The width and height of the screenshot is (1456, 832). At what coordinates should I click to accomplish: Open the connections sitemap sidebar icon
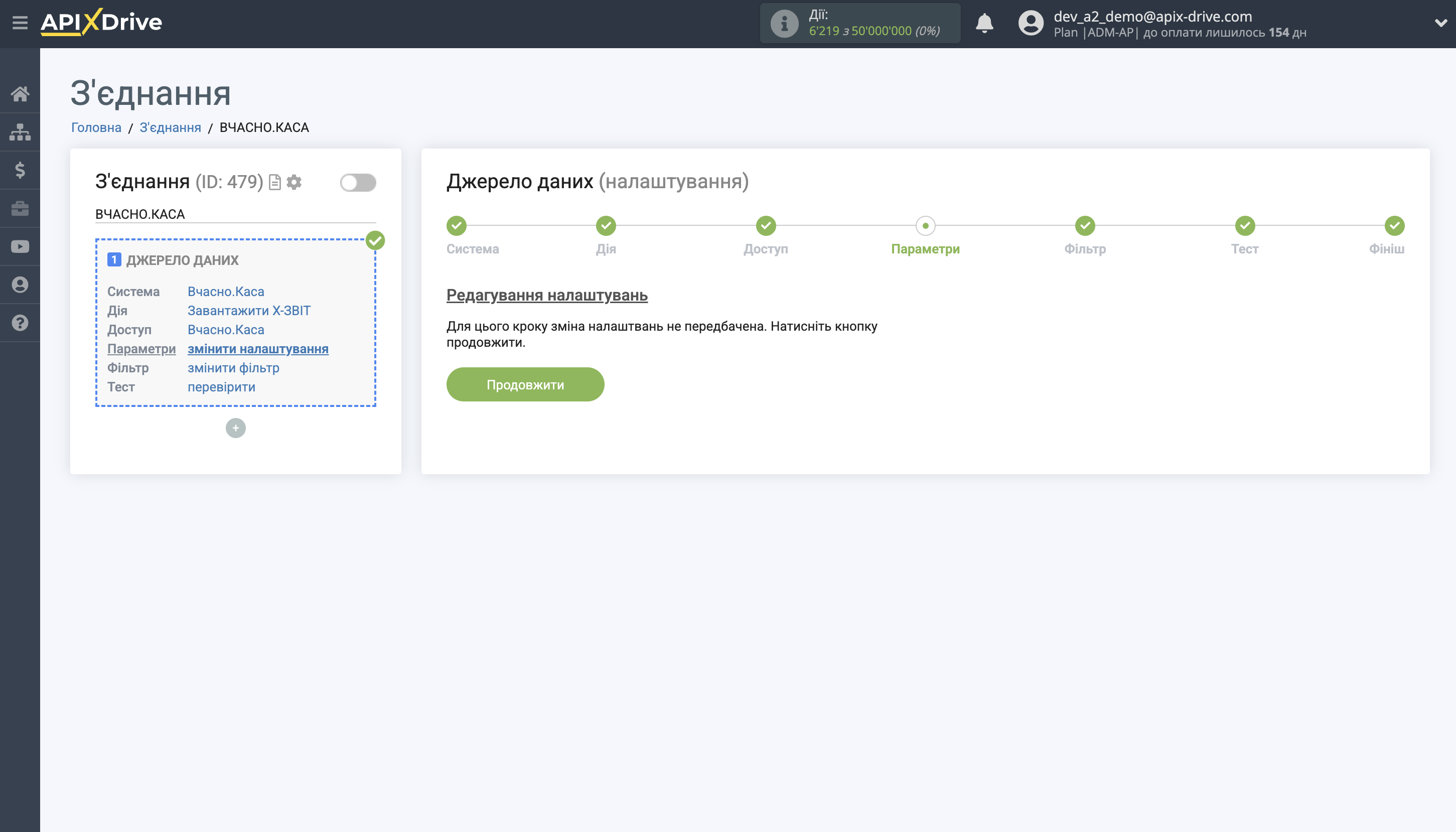point(20,132)
